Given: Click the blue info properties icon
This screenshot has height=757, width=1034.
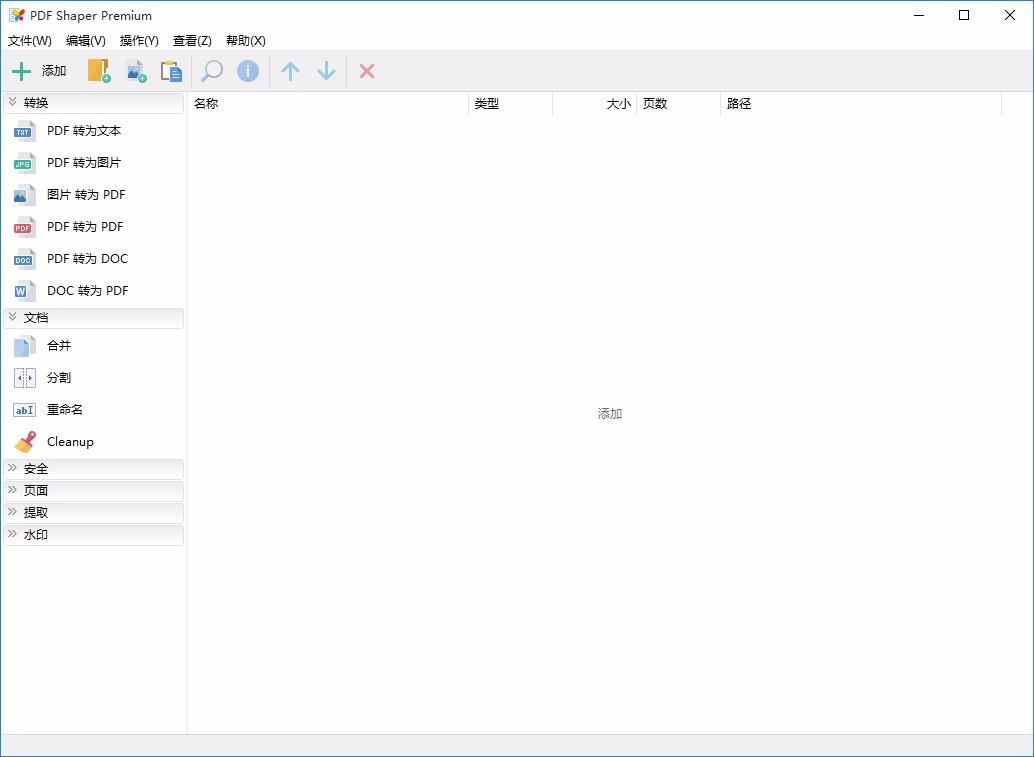Looking at the screenshot, I should (248, 71).
